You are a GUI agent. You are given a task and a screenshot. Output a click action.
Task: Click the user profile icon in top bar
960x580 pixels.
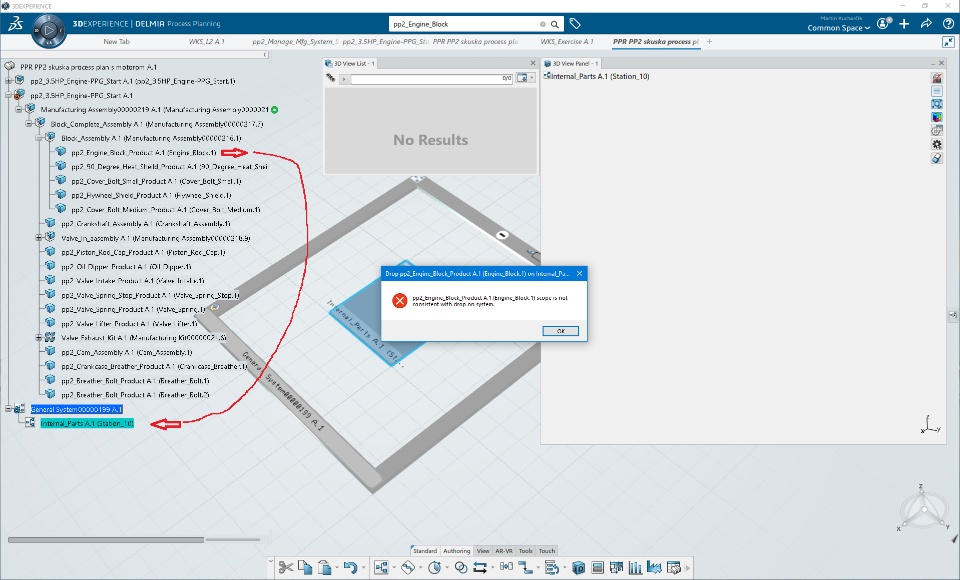883,23
